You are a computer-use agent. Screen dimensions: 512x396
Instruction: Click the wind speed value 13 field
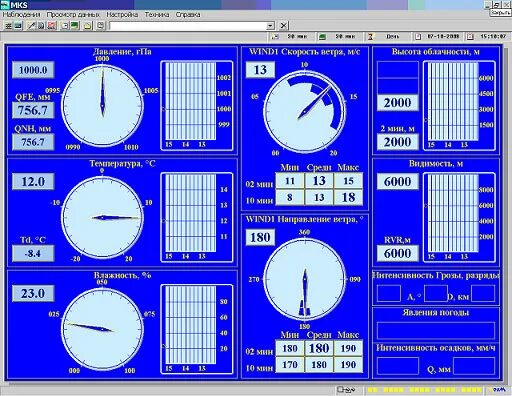coord(260,70)
